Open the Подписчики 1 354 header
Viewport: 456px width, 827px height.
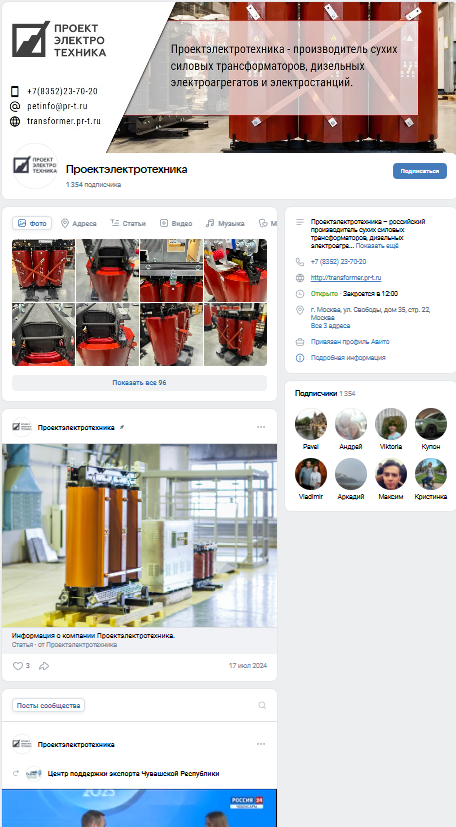pyautogui.click(x=325, y=393)
